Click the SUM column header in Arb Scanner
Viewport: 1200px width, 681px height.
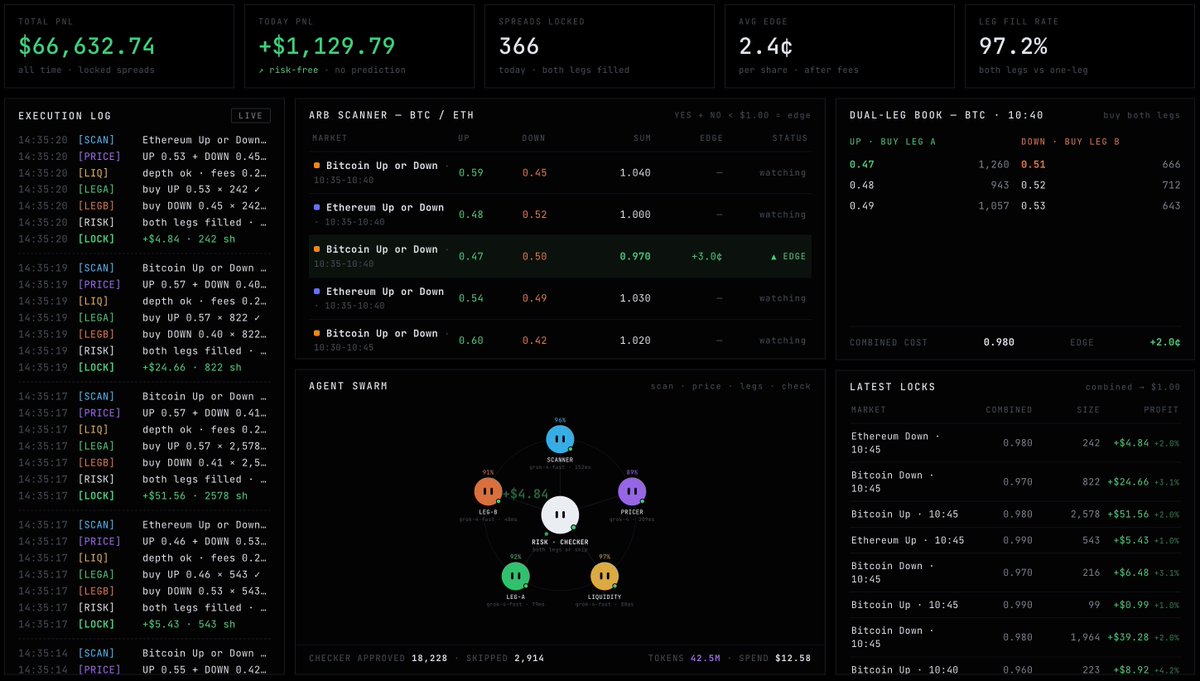[642, 138]
